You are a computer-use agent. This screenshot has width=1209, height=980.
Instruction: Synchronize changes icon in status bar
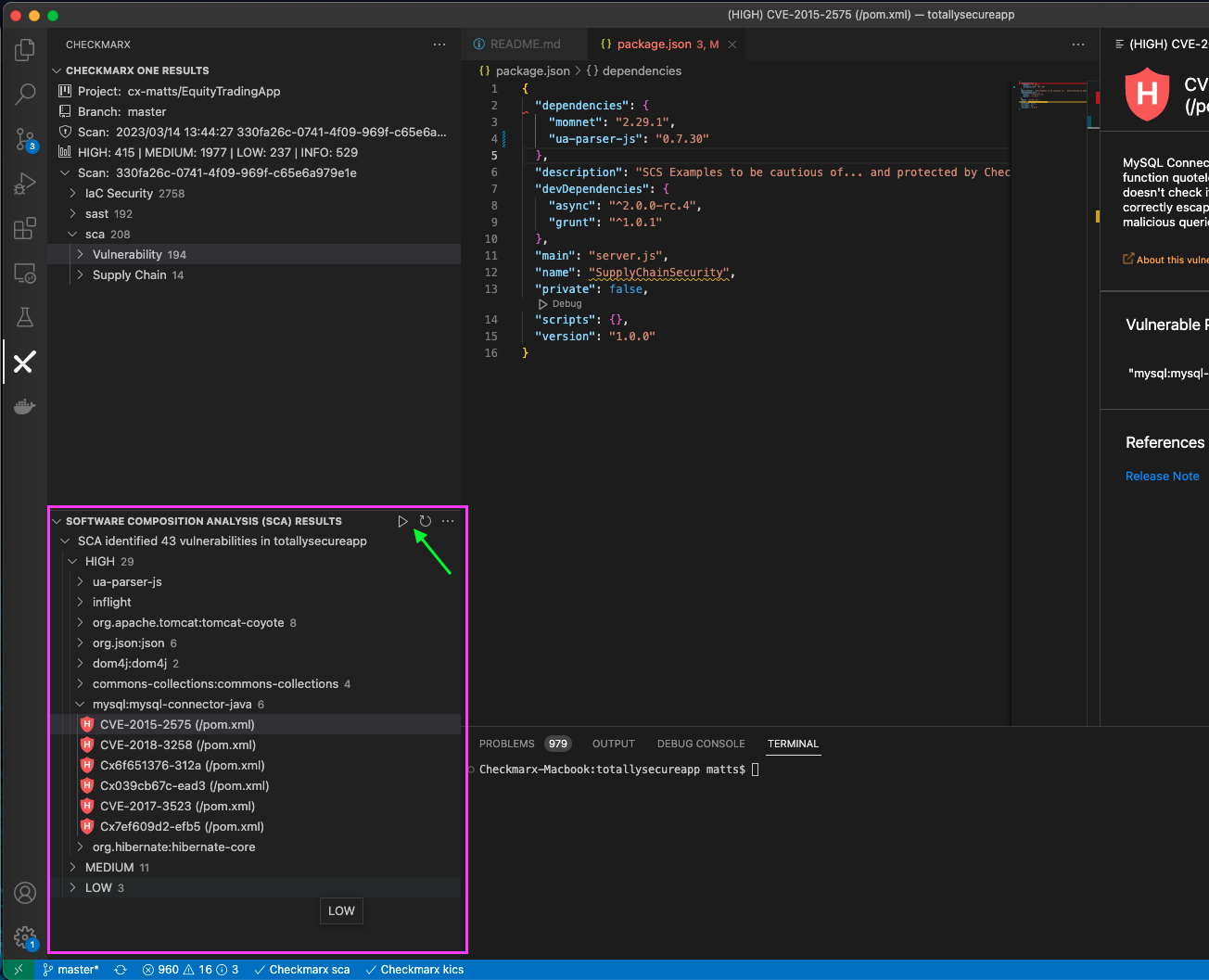pos(121,970)
